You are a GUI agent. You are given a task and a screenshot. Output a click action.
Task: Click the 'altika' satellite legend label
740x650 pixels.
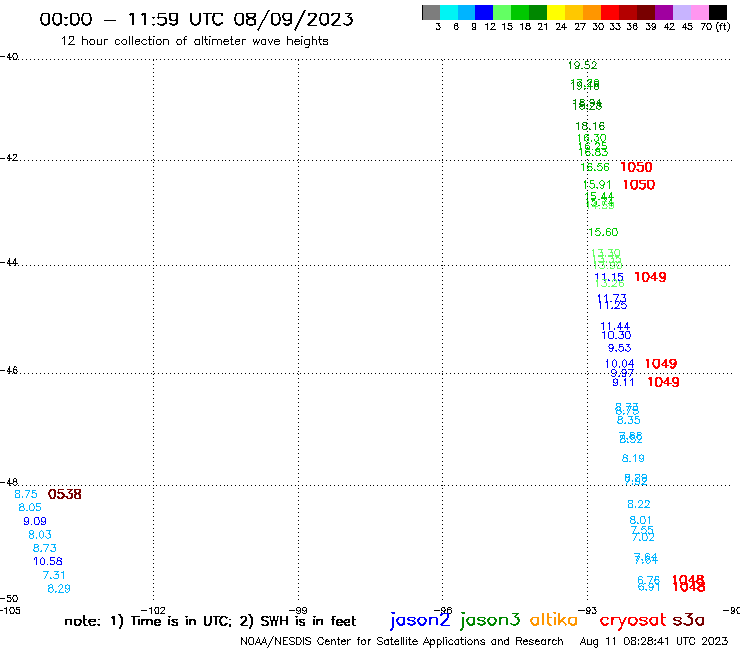click(x=554, y=620)
